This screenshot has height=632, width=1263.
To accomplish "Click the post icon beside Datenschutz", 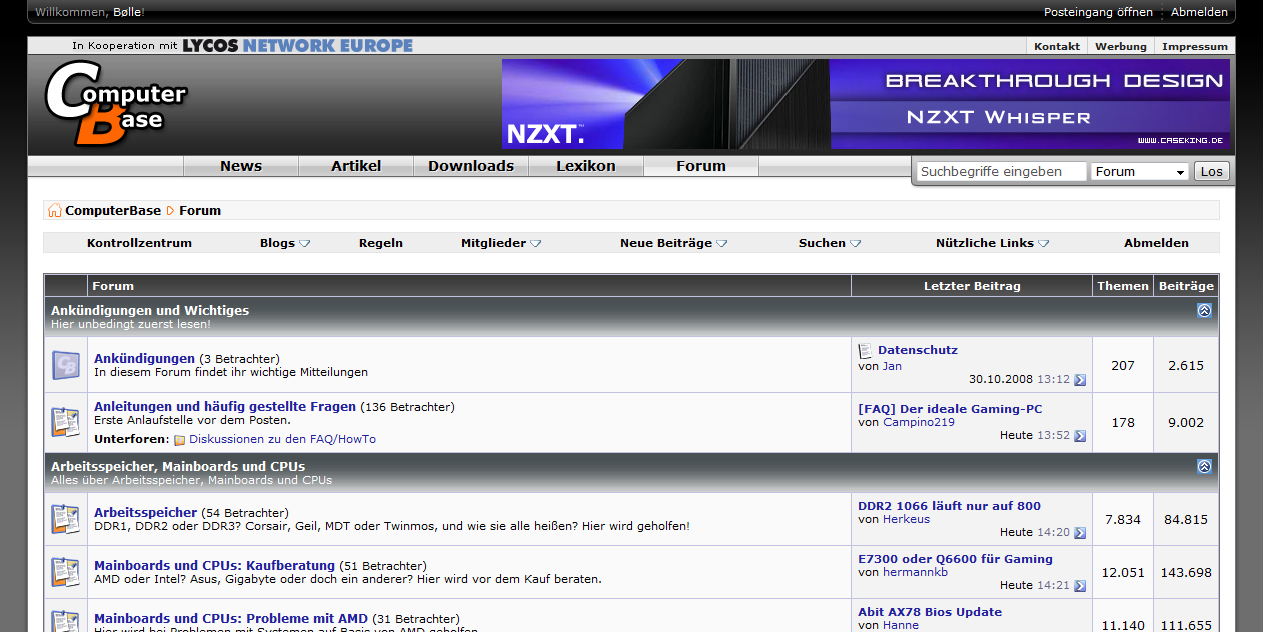I will [865, 351].
